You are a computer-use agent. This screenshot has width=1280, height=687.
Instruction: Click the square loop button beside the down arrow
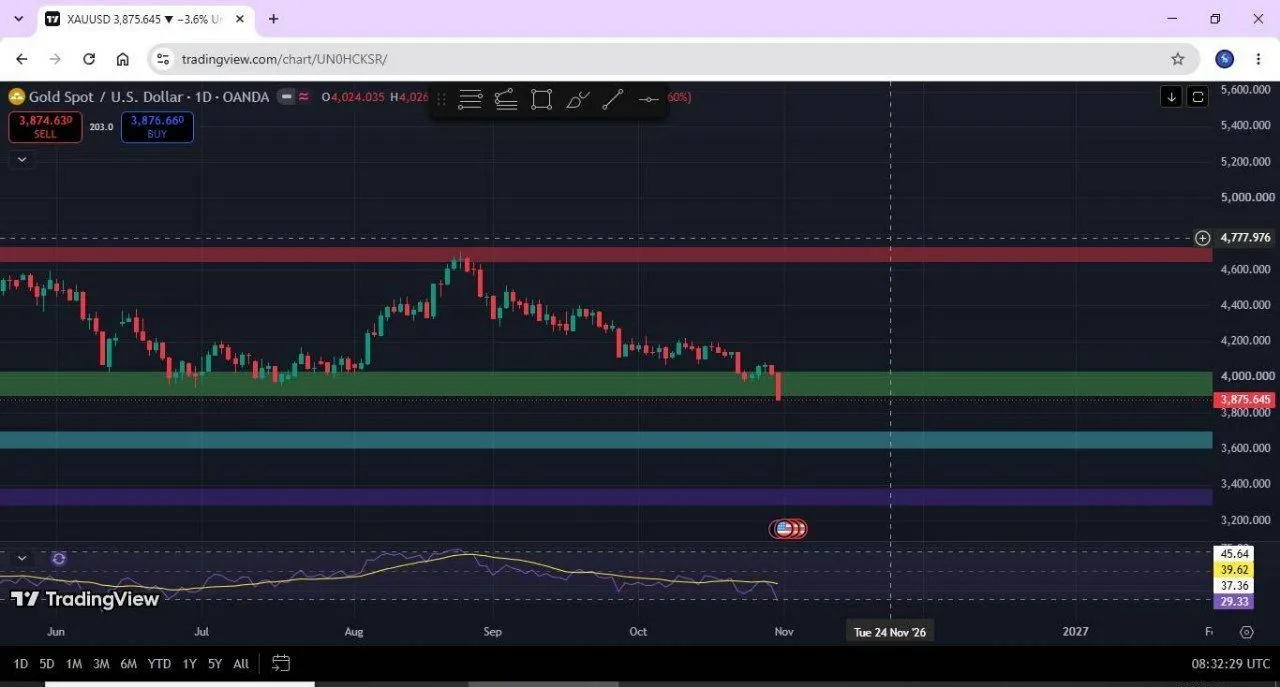1198,97
